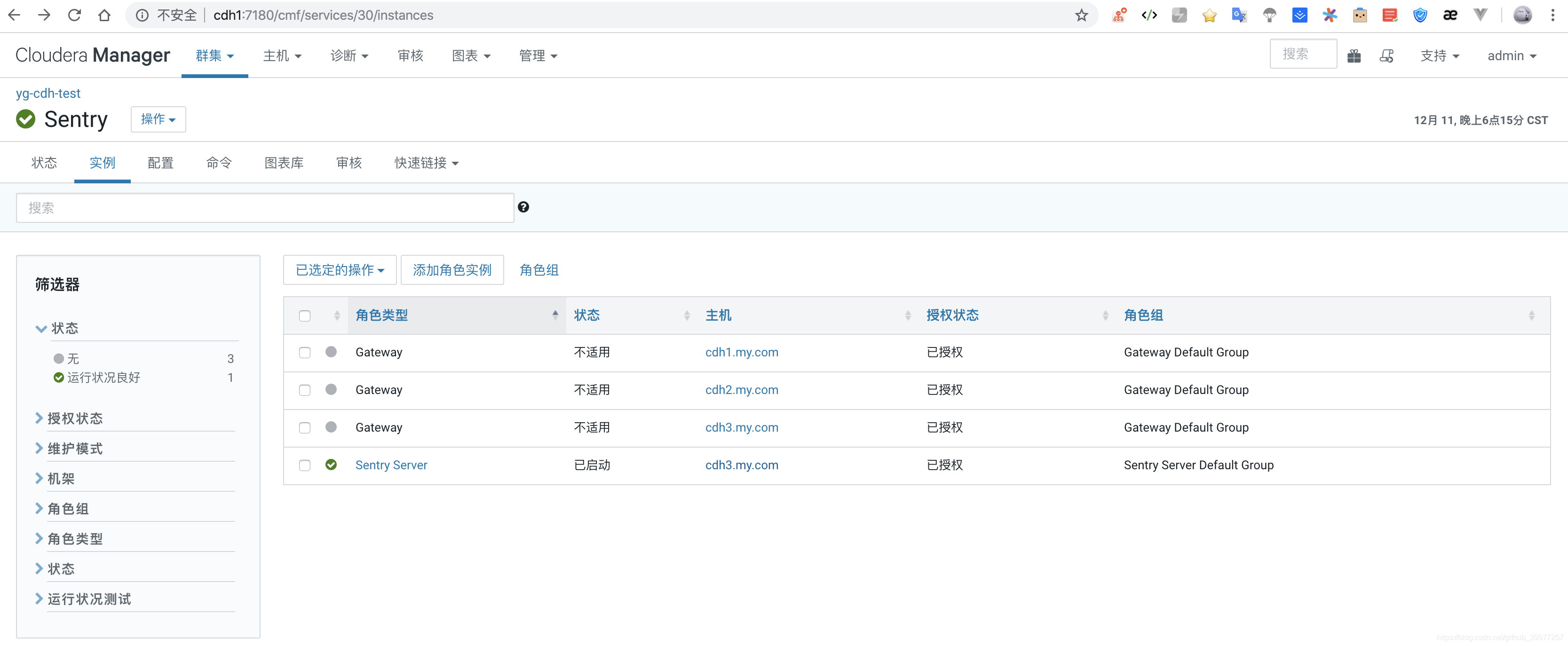Open the parcel gift icon in header
1568x646 pixels.
pos(1354,56)
